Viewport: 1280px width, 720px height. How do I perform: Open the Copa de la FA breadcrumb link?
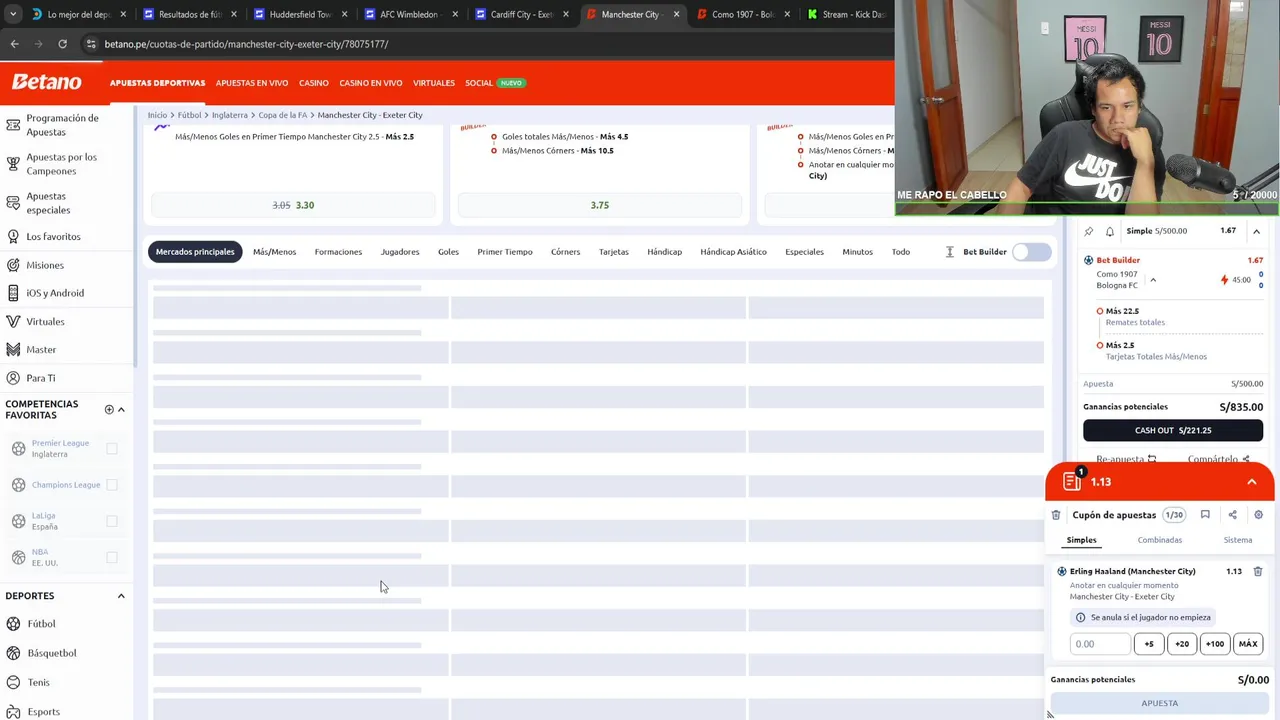point(283,115)
